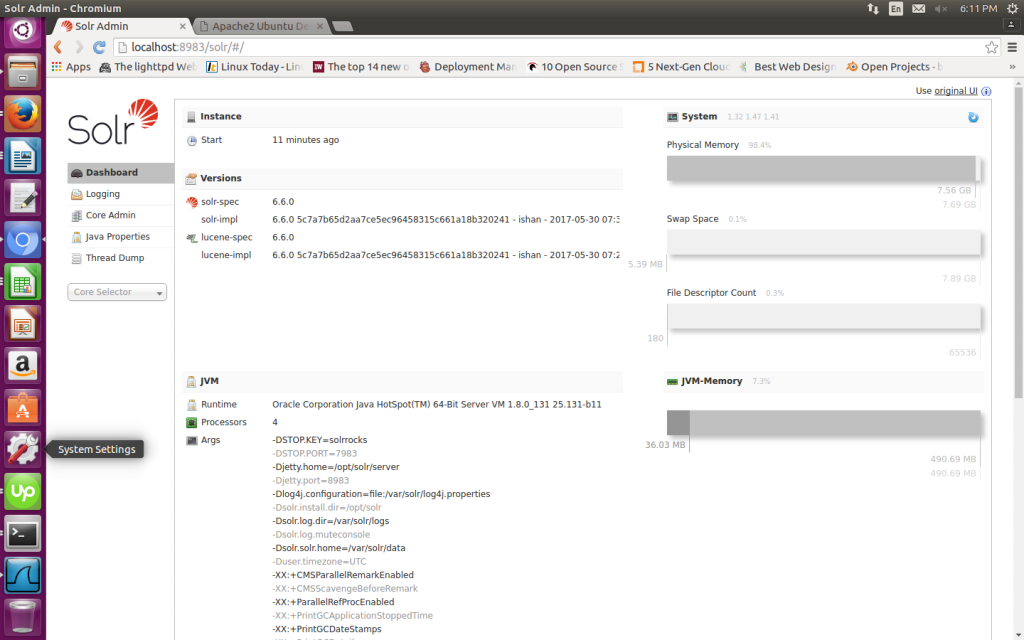Click the JVM-Memory usage bar

point(824,423)
